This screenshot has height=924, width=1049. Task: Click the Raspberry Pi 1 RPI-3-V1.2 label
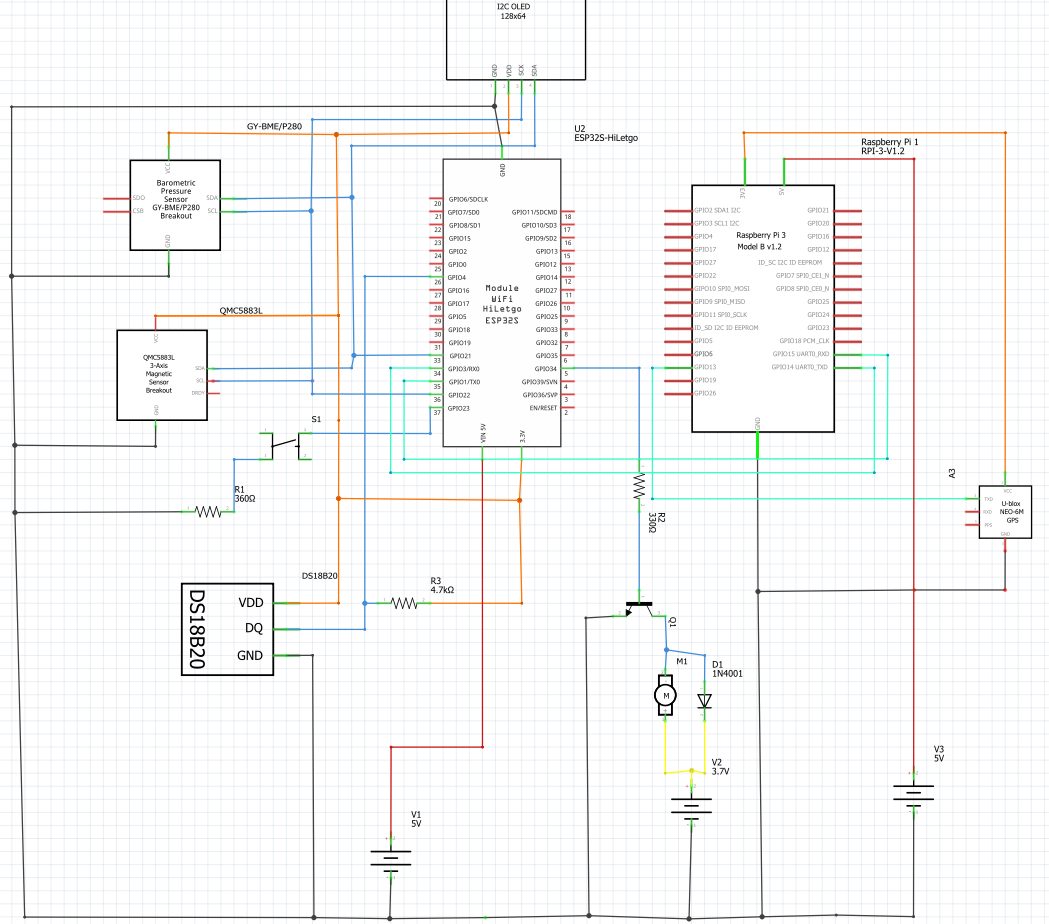tap(889, 147)
